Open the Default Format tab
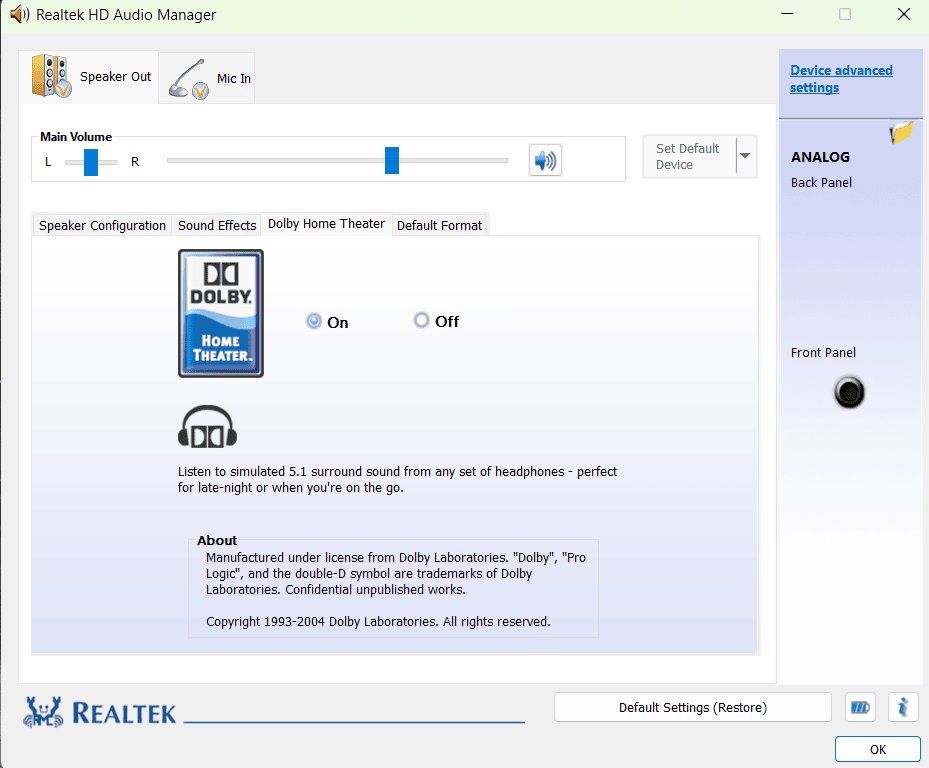Image resolution: width=929 pixels, height=768 pixels. pos(439,225)
